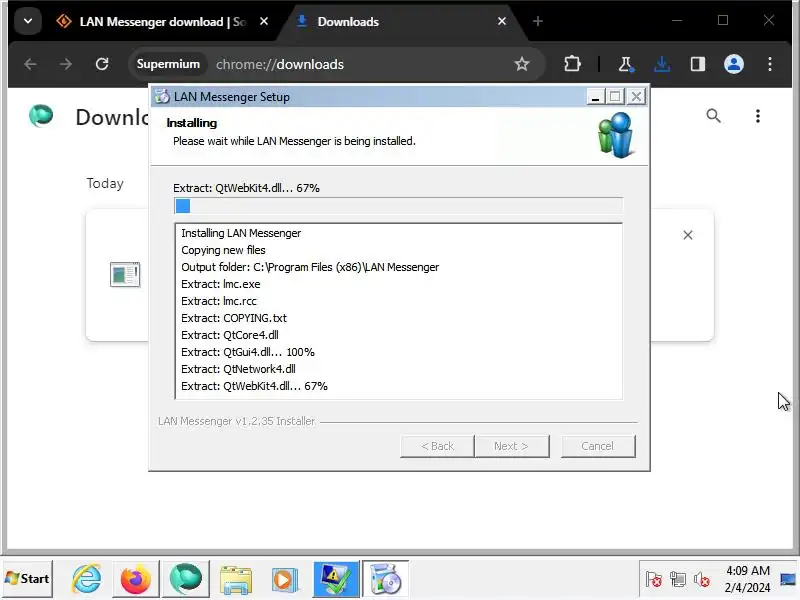
Task: Minimize the browser window
Action: coord(677,20)
